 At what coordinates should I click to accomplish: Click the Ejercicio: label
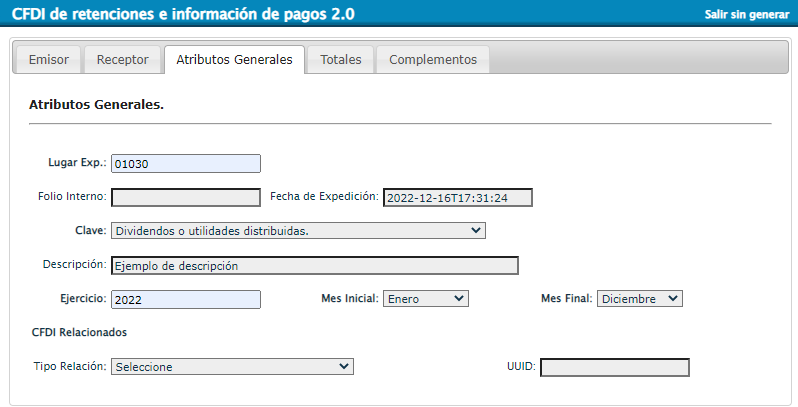tap(83, 298)
